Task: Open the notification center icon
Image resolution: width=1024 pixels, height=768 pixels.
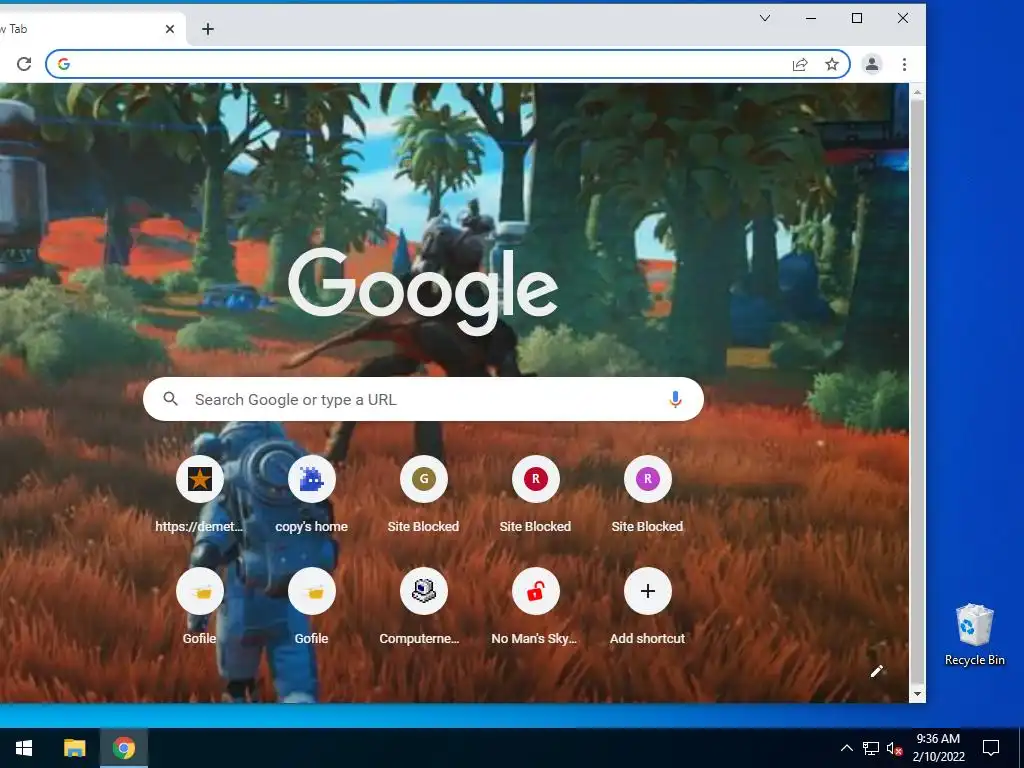Action: coord(991,748)
